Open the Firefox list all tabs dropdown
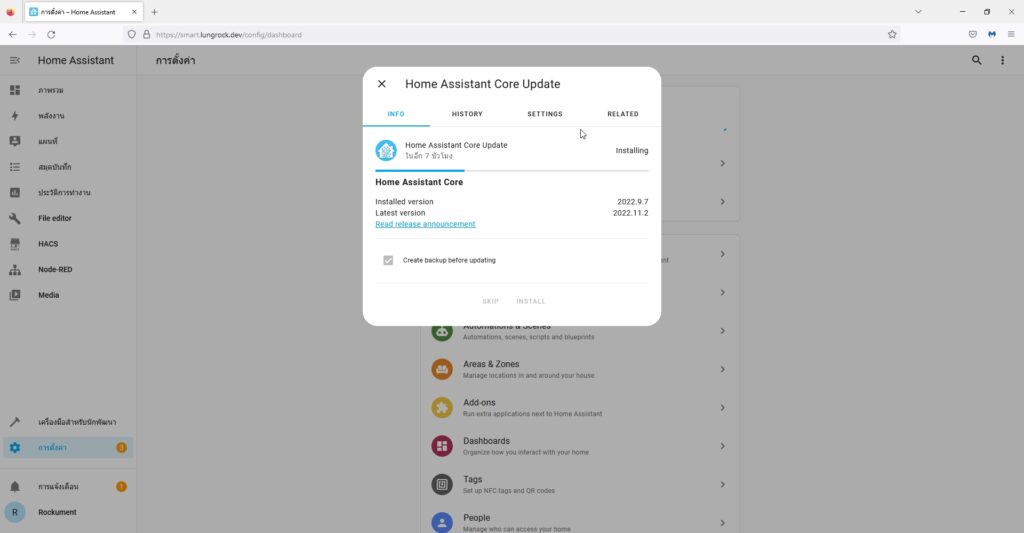The height and width of the screenshot is (533, 1024). (918, 12)
